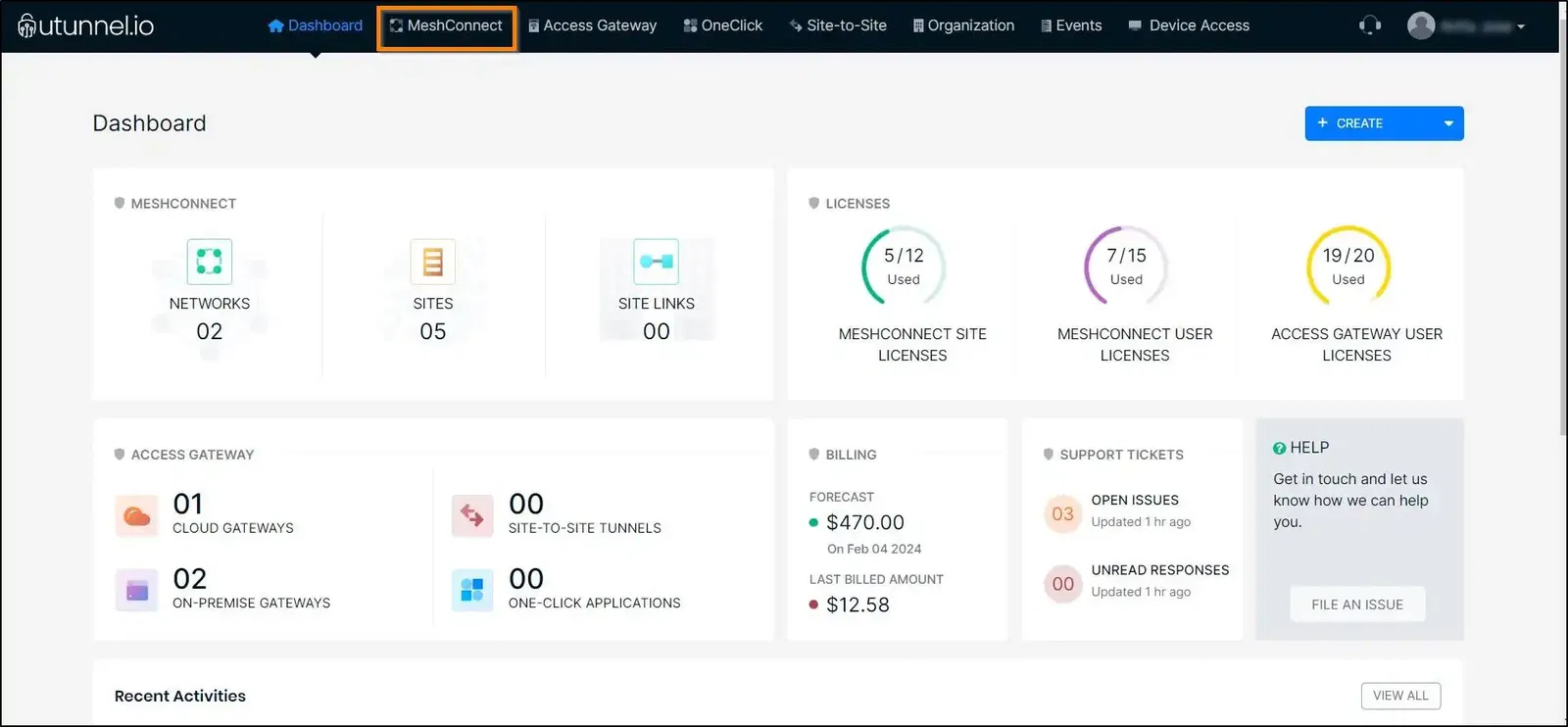Switch to Site-to-Site tab
The image size is (1568, 727).
point(838,25)
